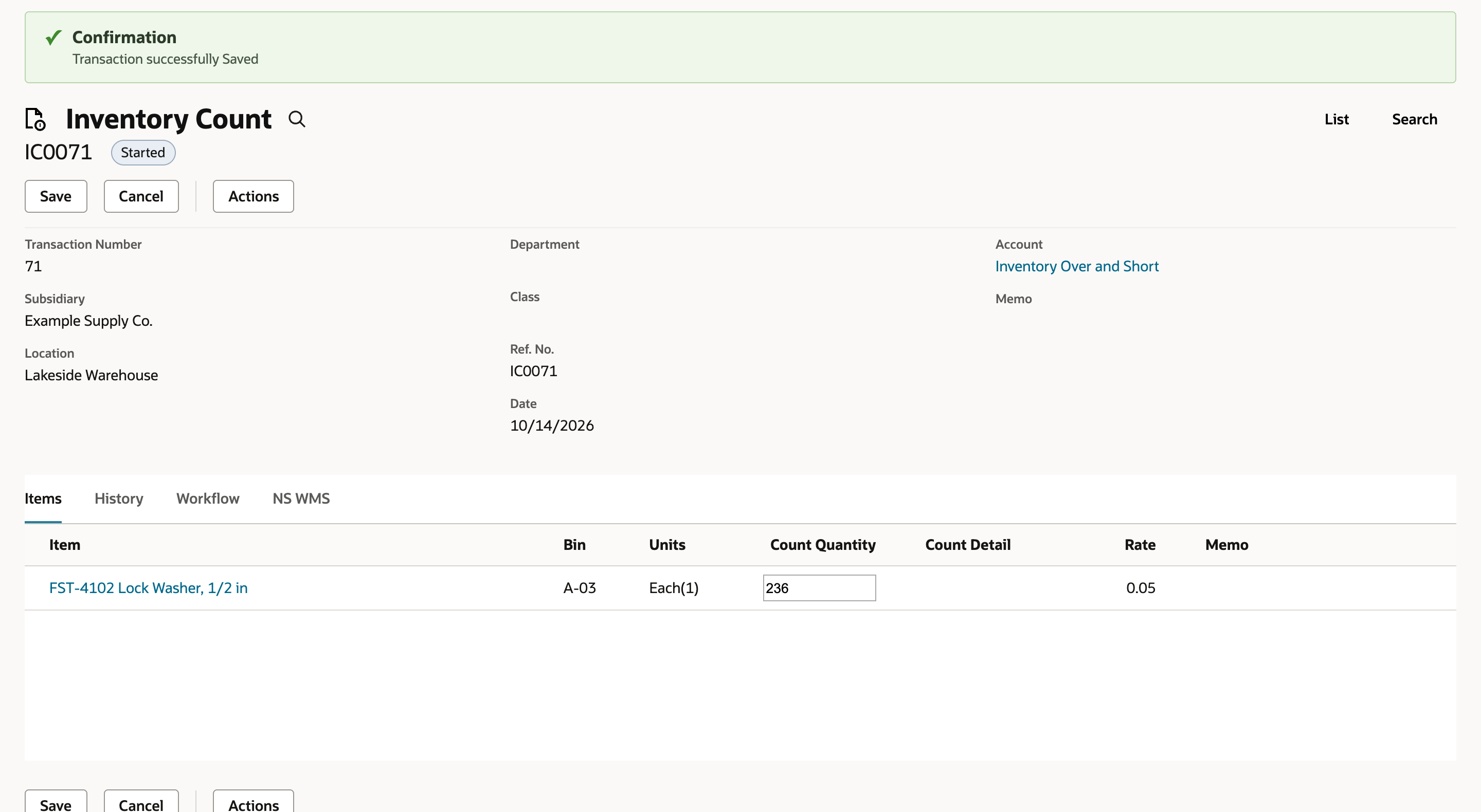Click the date value 10/14/2026
The image size is (1481, 812).
[x=552, y=425]
